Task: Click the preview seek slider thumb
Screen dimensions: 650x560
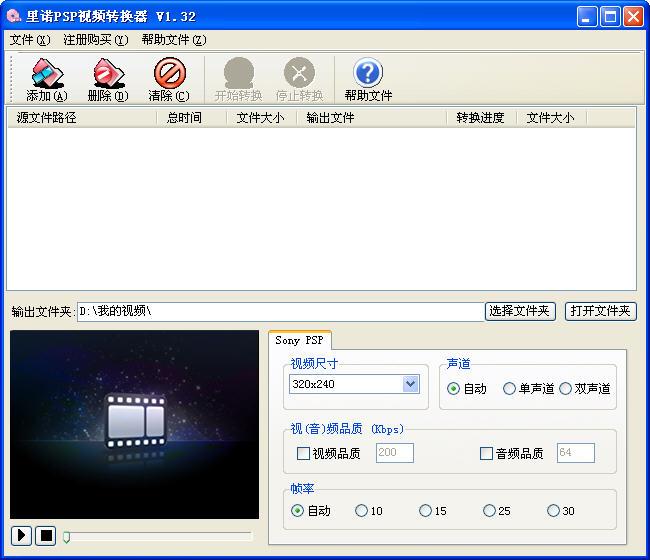Action: (x=66, y=537)
